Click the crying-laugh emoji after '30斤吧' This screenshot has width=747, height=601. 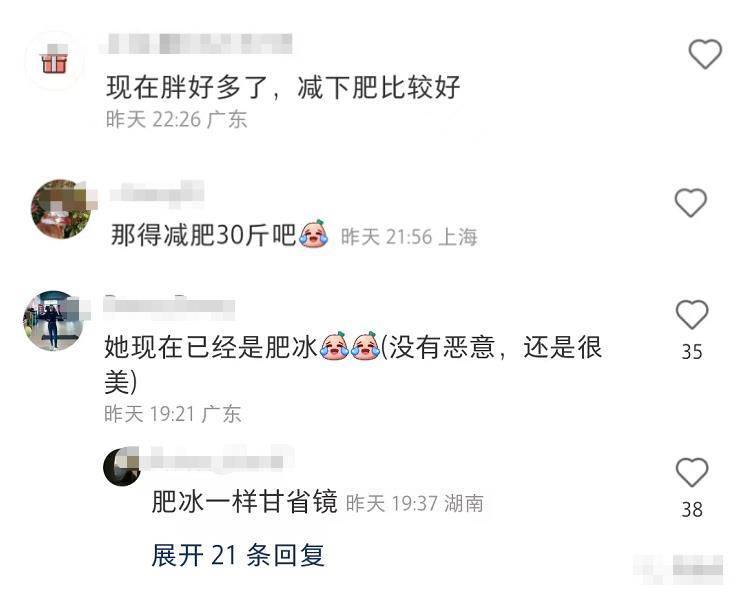pyautogui.click(x=313, y=233)
